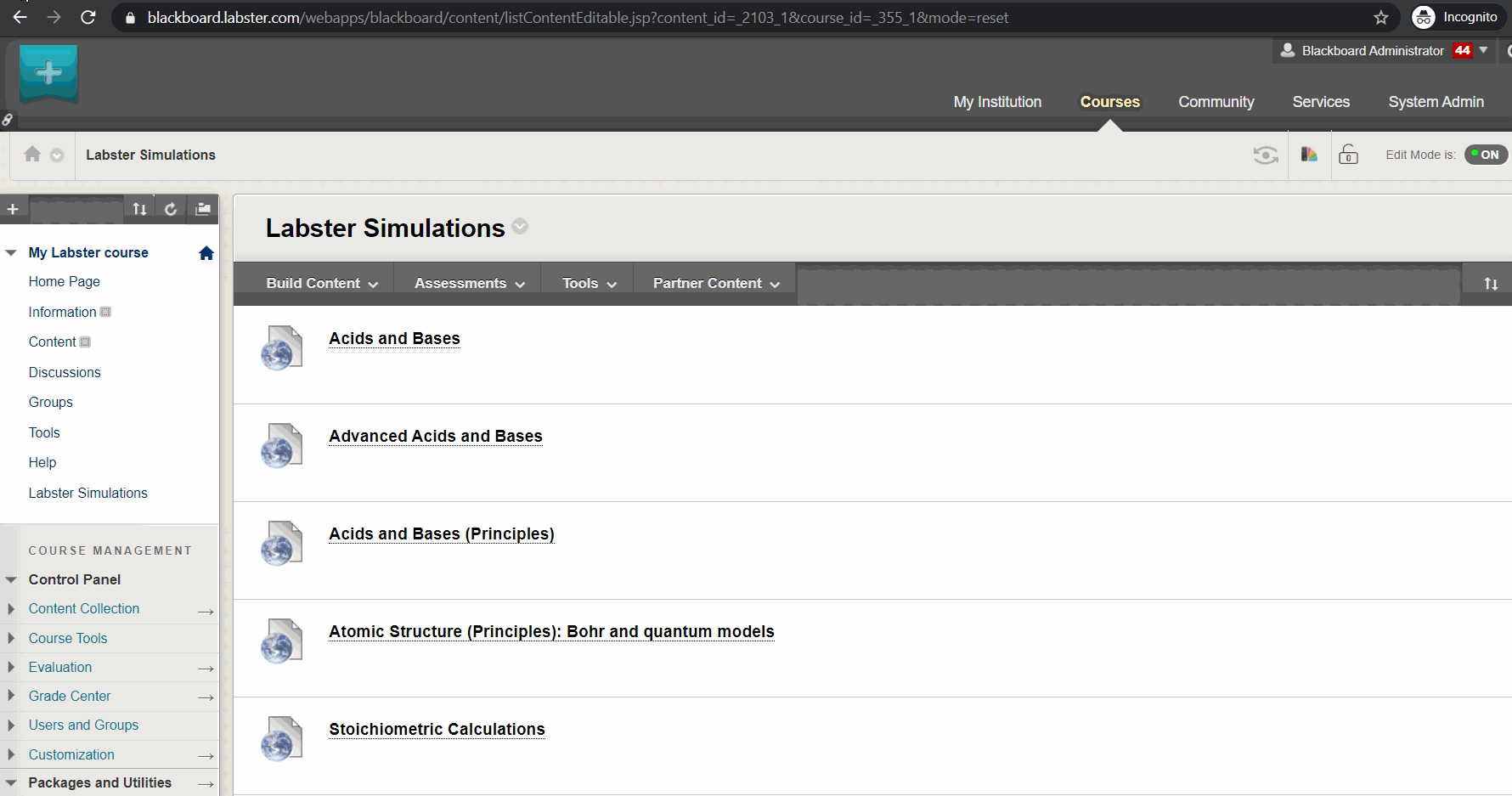
Task: Collapse the Packages and Utilities section
Action: pos(11,782)
